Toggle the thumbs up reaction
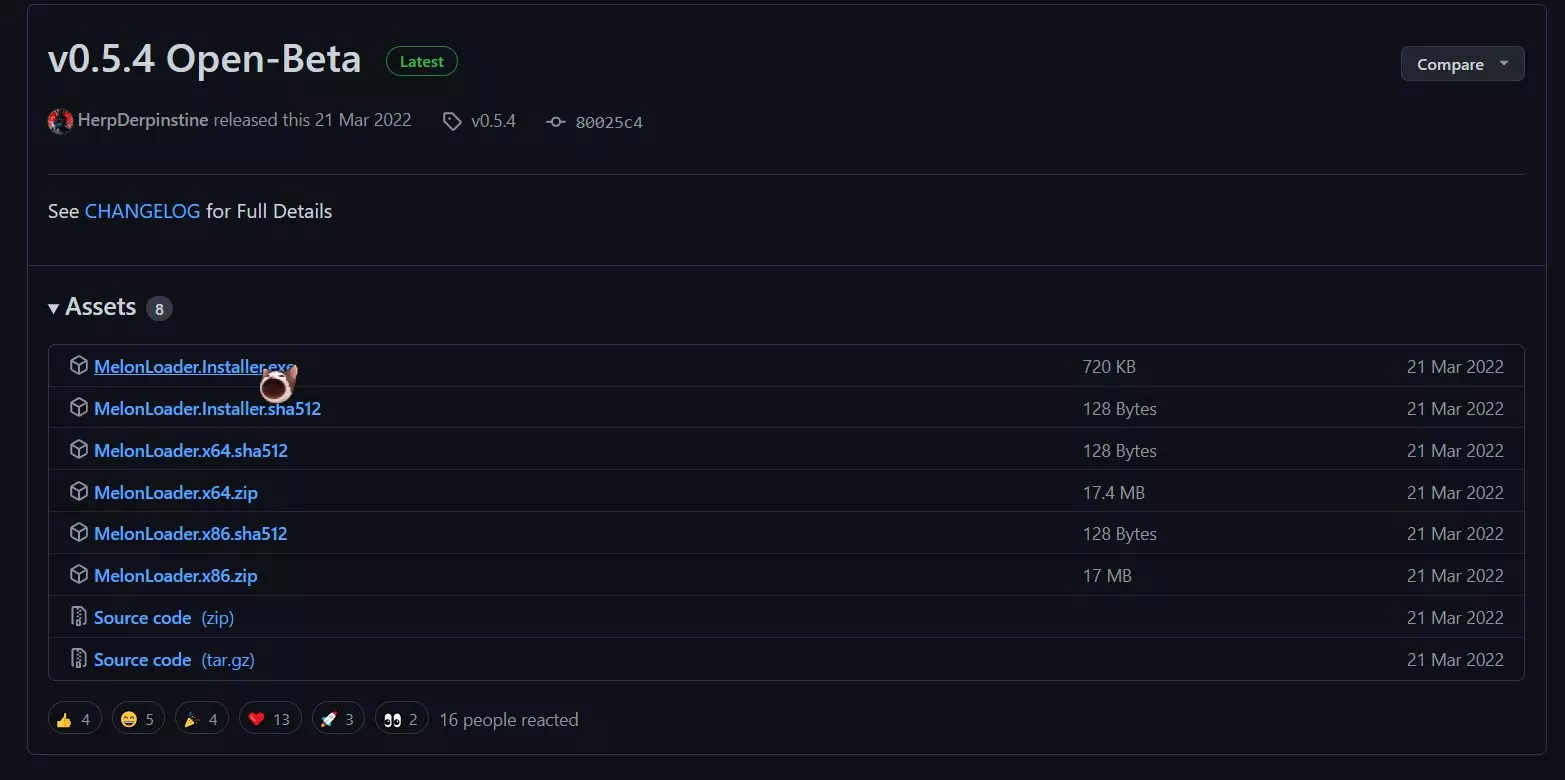Screen dimensions: 1565x780 [x=75, y=719]
